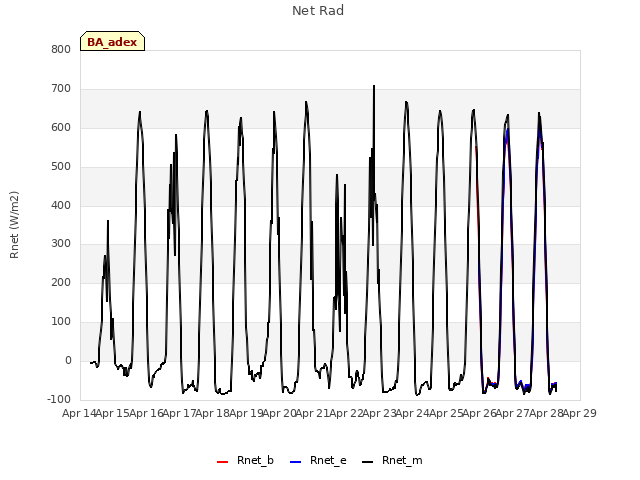Select the Apr 24 x-axis label
Viewport: 640px width, 480px height.
413,413
